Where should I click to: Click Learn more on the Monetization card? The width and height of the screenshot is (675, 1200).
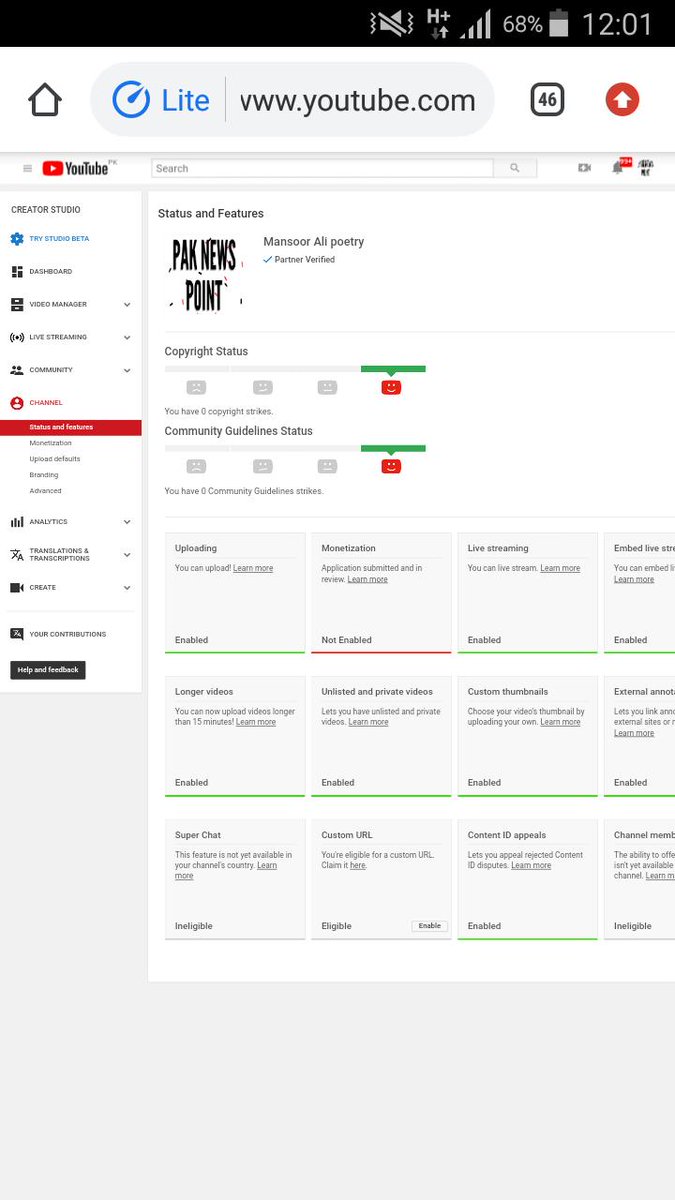[x=368, y=579]
